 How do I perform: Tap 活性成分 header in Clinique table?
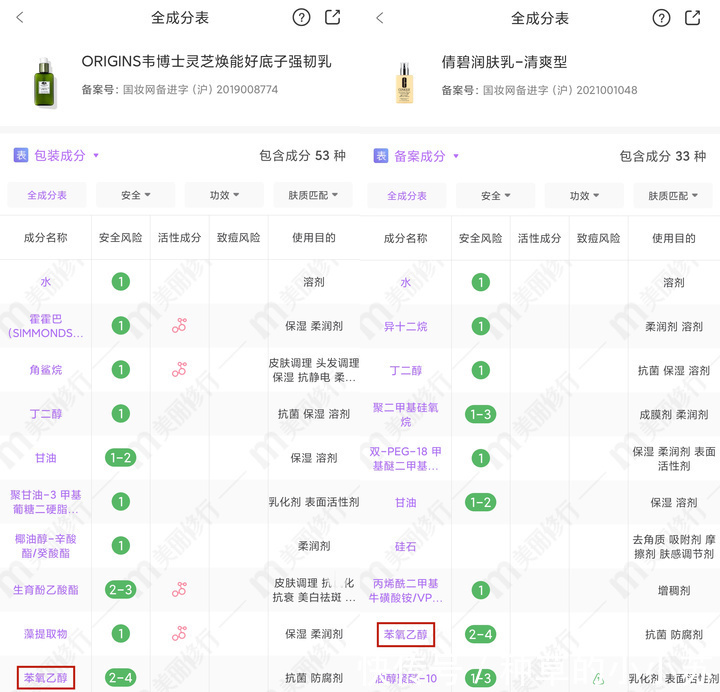(x=540, y=238)
